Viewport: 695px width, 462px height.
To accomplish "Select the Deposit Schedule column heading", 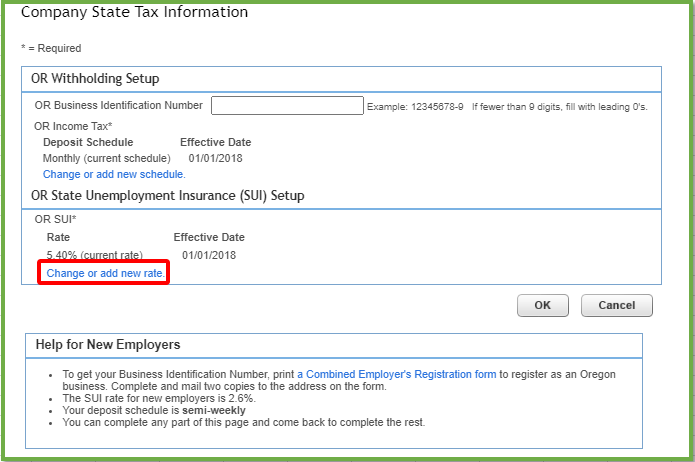I will [88, 142].
